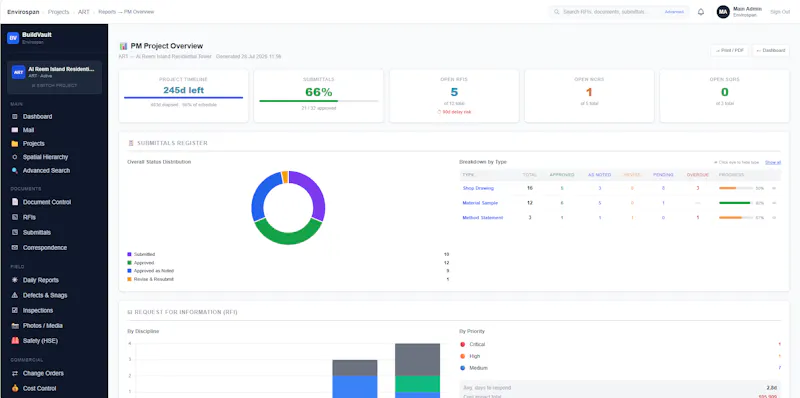
Task: Click the Submittals icon in sidebar
Action: click(x=14, y=233)
